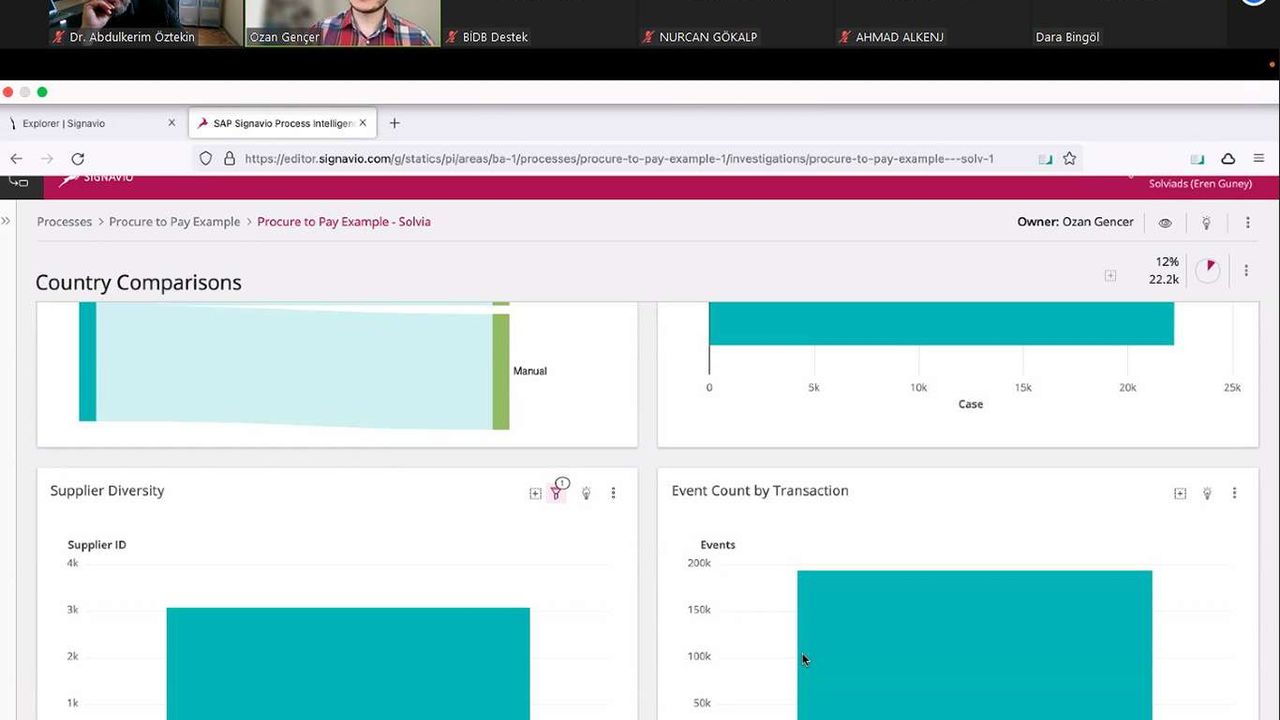The image size is (1280, 720).
Task: Open filter on Supplier Diversity widget
Action: (557, 493)
